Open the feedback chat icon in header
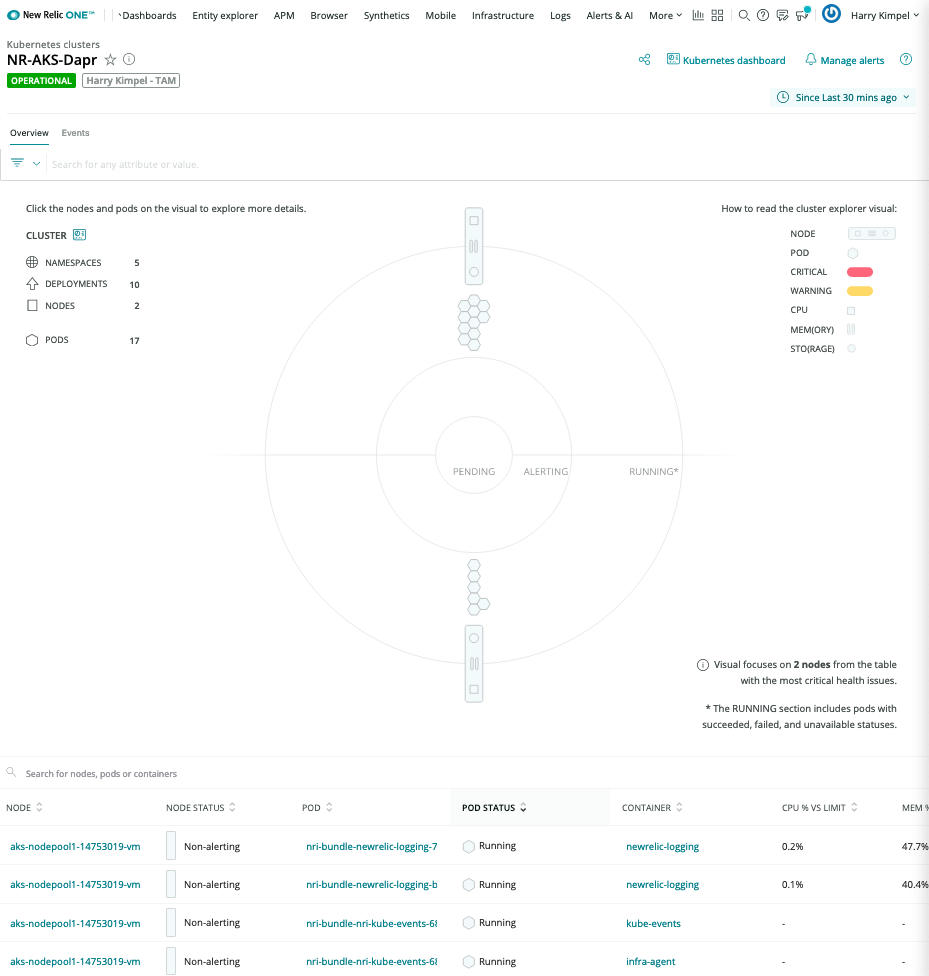This screenshot has width=929, height=976. tap(782, 15)
